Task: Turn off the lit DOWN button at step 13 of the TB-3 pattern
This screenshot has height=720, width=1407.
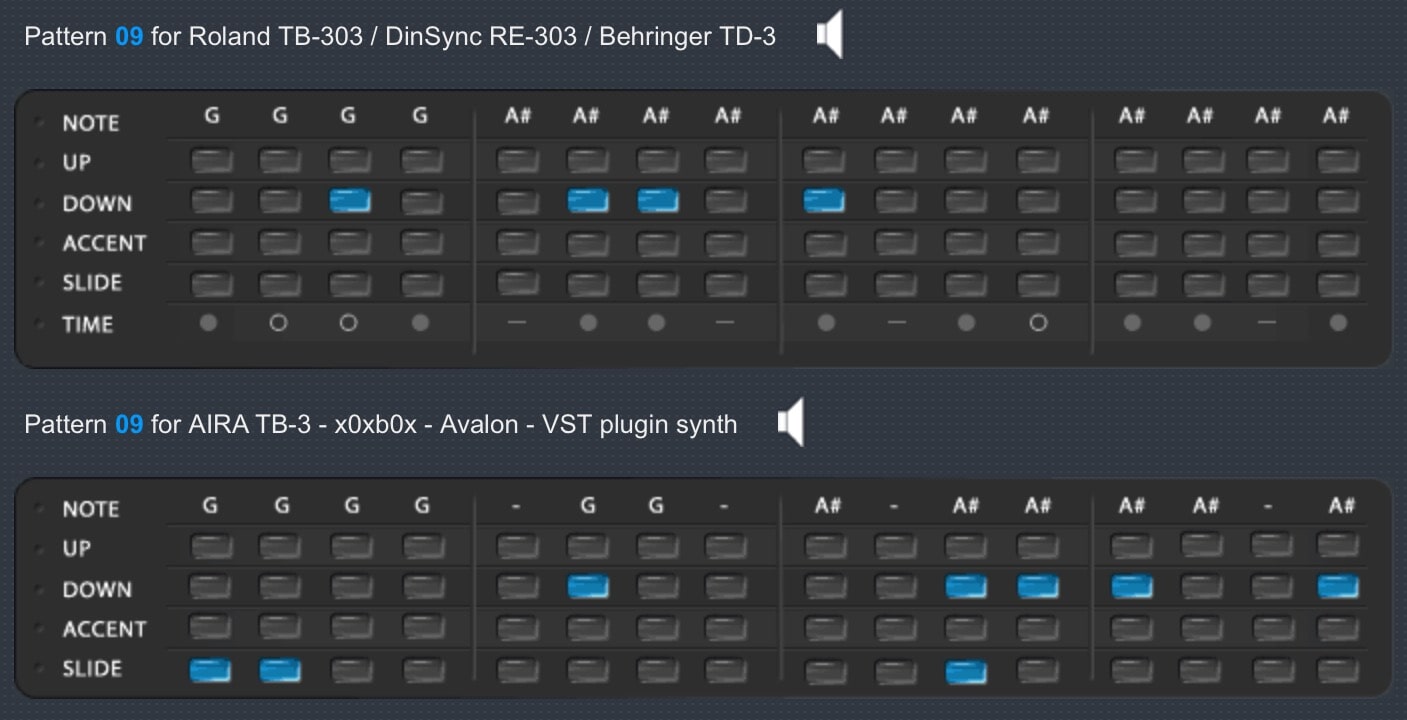Action: [1132, 587]
